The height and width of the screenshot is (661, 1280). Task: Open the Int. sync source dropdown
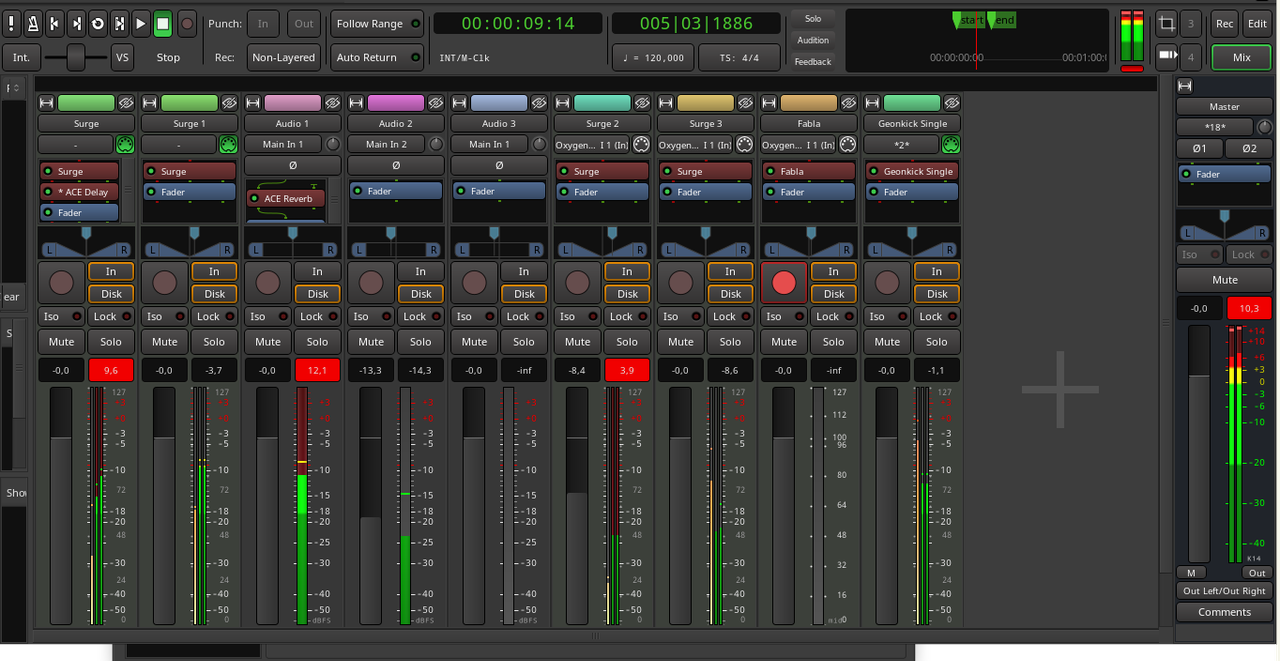click(x=21, y=57)
